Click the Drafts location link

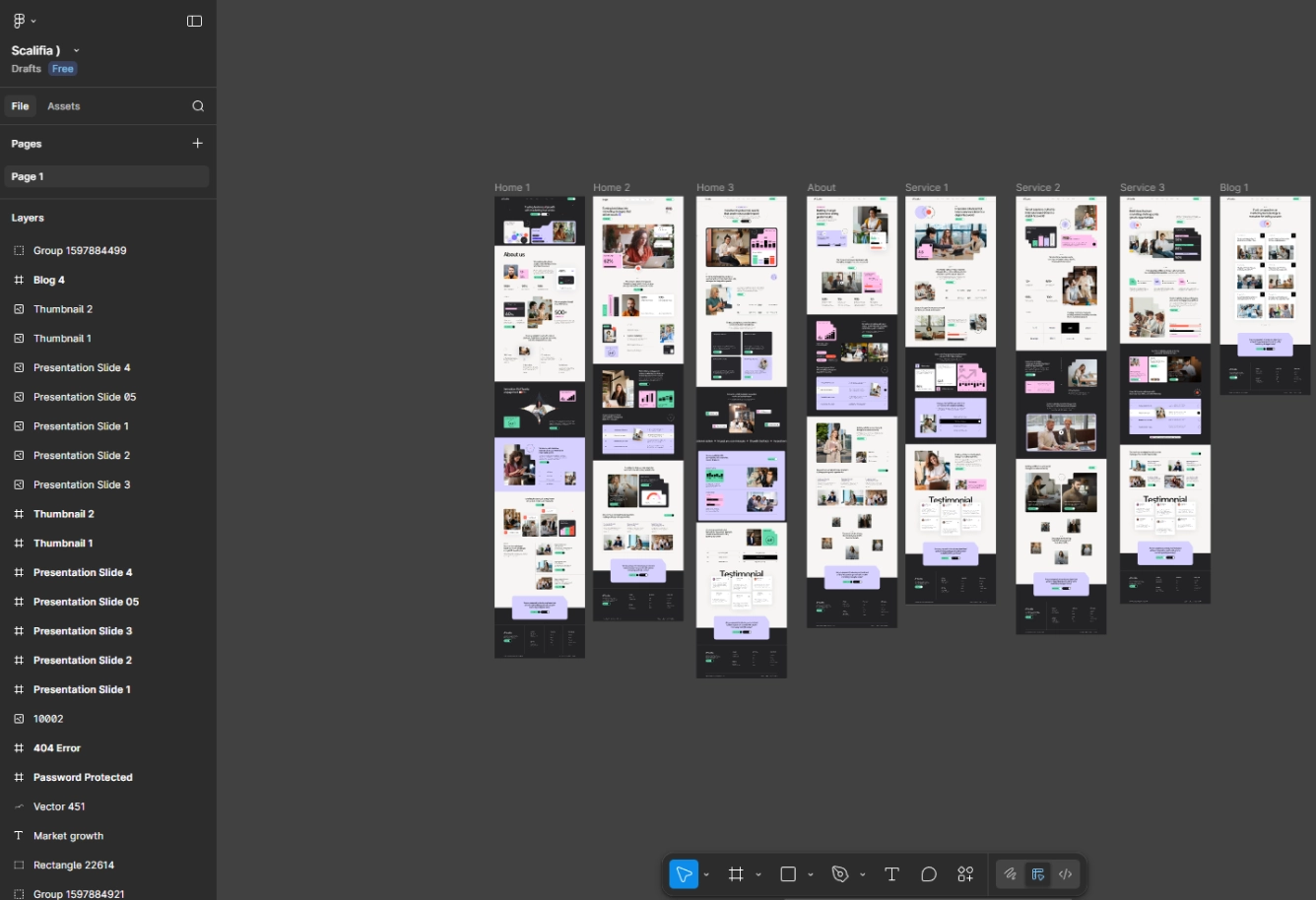[27, 69]
